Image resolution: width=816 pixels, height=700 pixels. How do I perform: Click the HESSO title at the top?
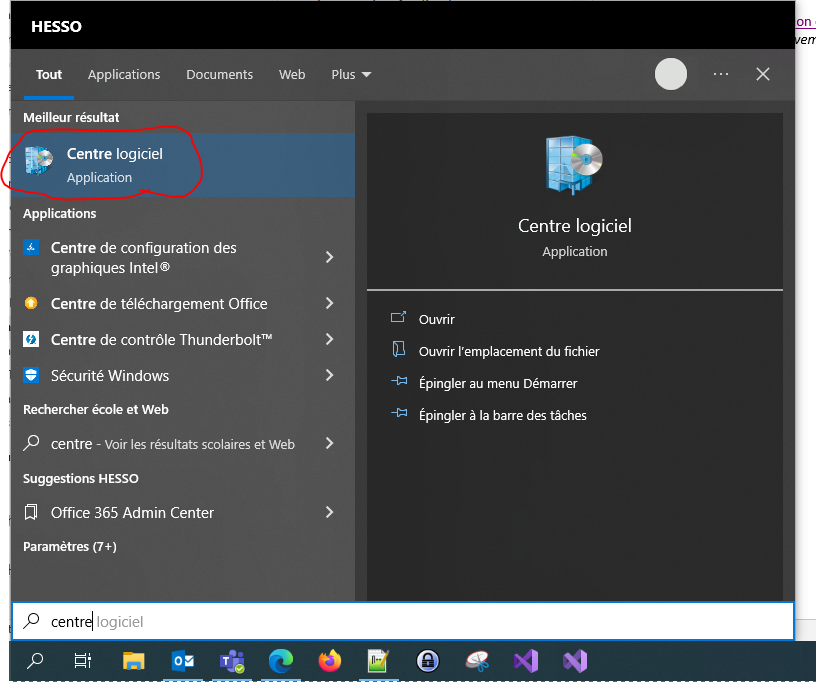point(56,26)
